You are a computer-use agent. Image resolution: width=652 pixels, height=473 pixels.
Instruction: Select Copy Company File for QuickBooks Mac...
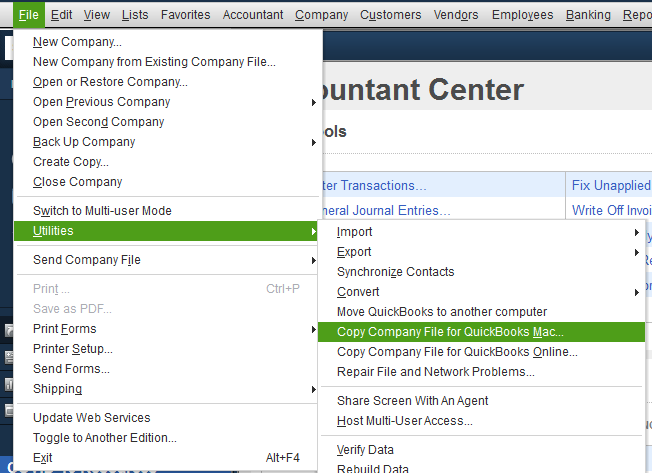point(481,332)
